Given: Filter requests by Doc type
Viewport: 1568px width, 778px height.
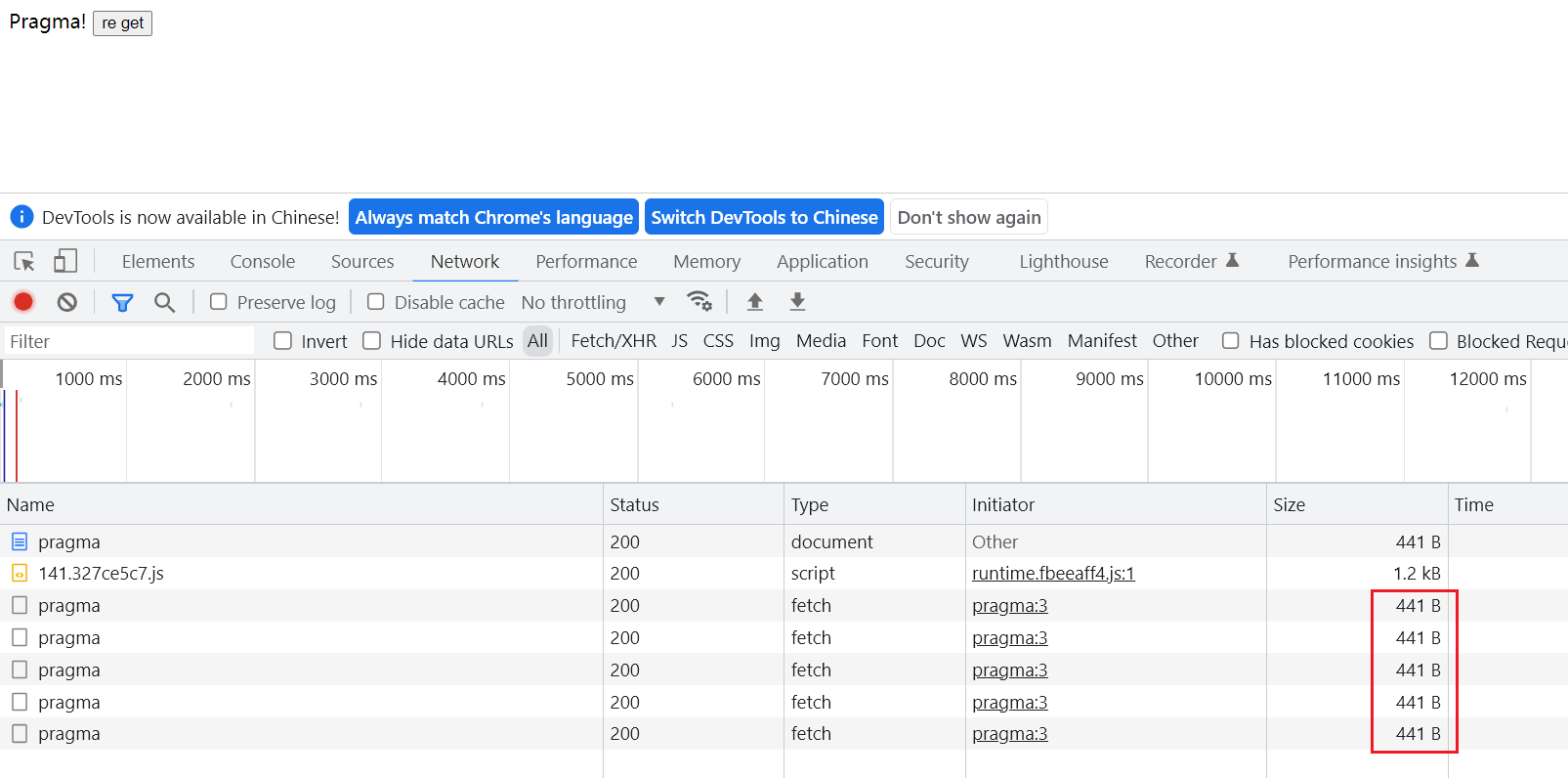Looking at the screenshot, I should [x=929, y=341].
